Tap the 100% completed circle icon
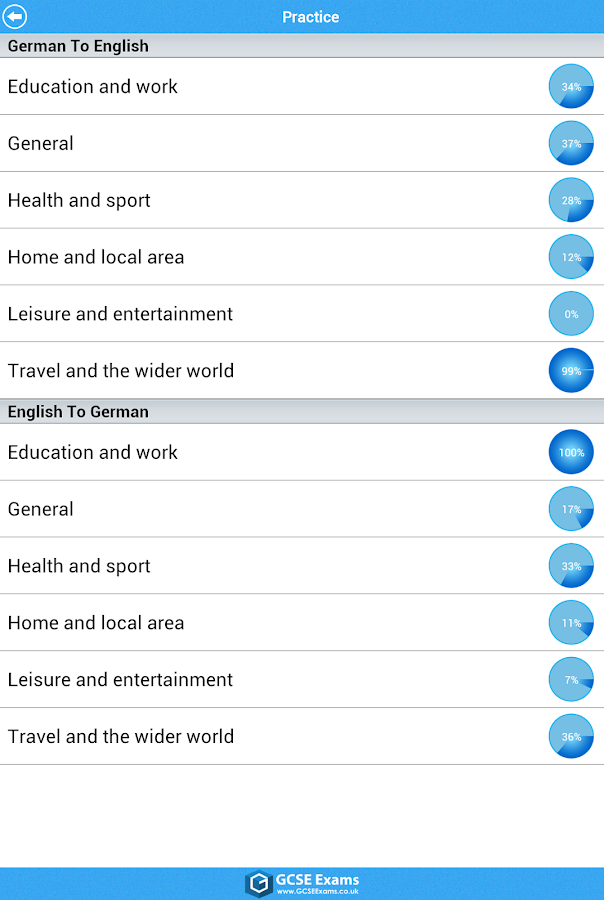 pyautogui.click(x=571, y=452)
